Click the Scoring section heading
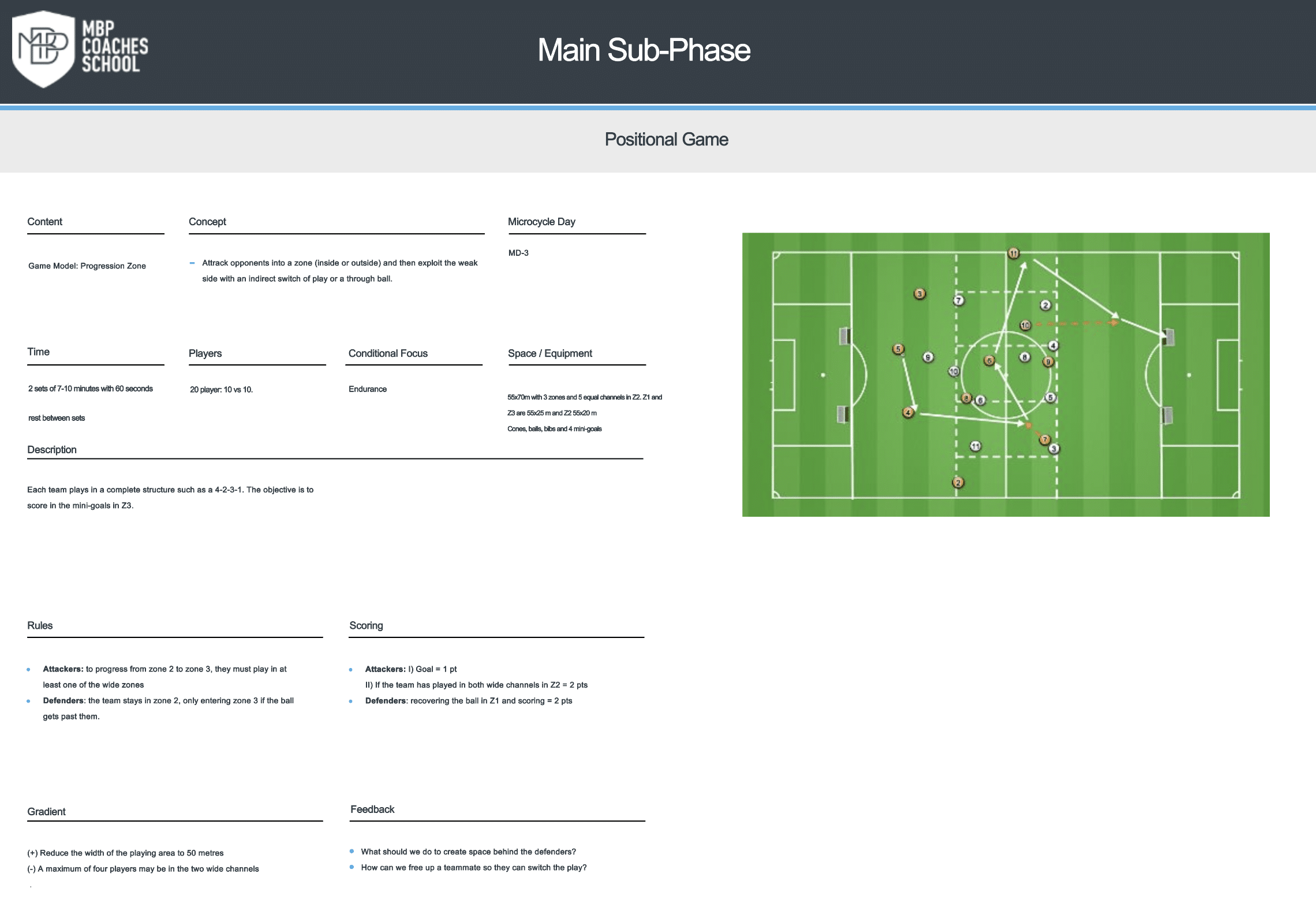This screenshot has height=903, width=1316. coord(366,625)
